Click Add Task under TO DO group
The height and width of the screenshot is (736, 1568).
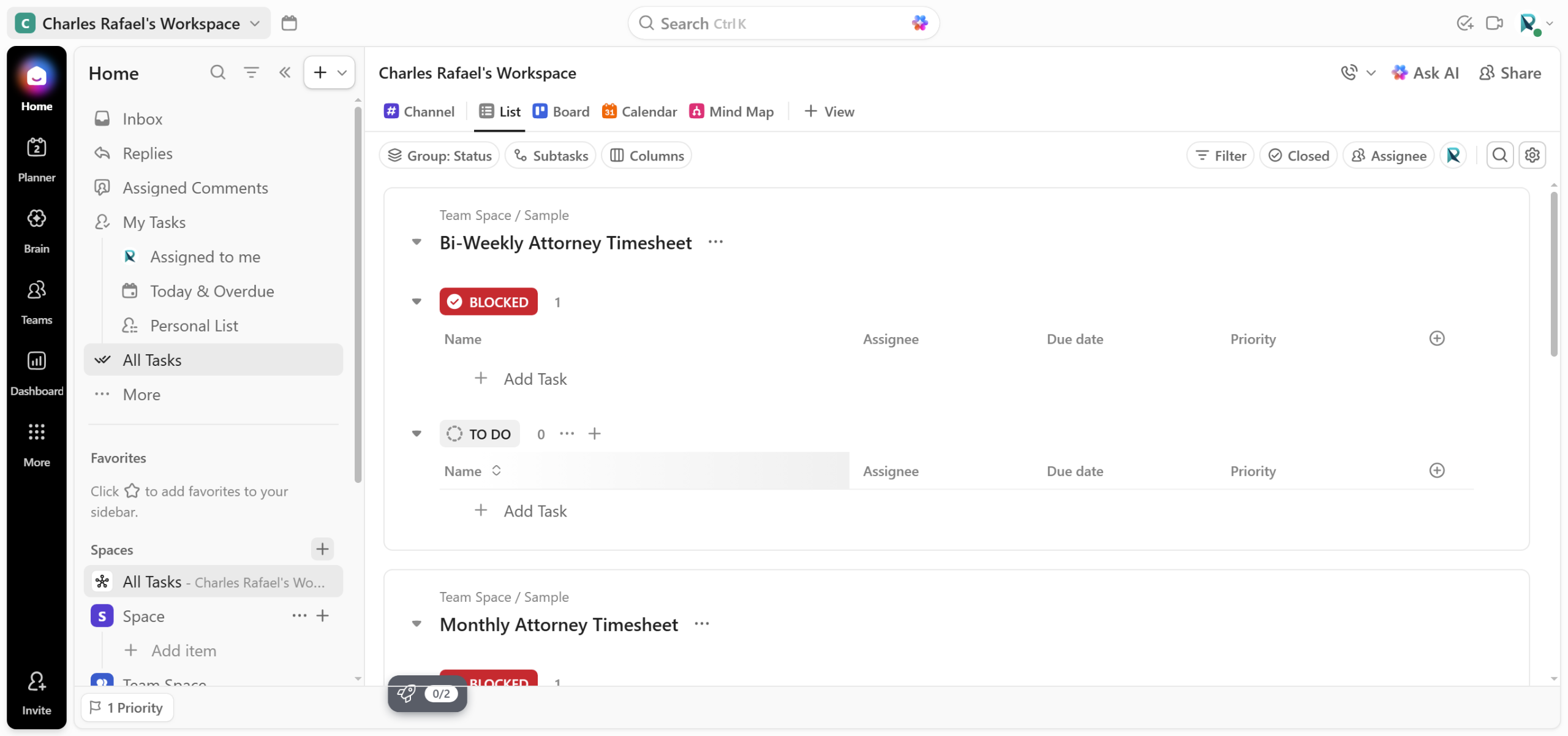pyautogui.click(x=534, y=511)
